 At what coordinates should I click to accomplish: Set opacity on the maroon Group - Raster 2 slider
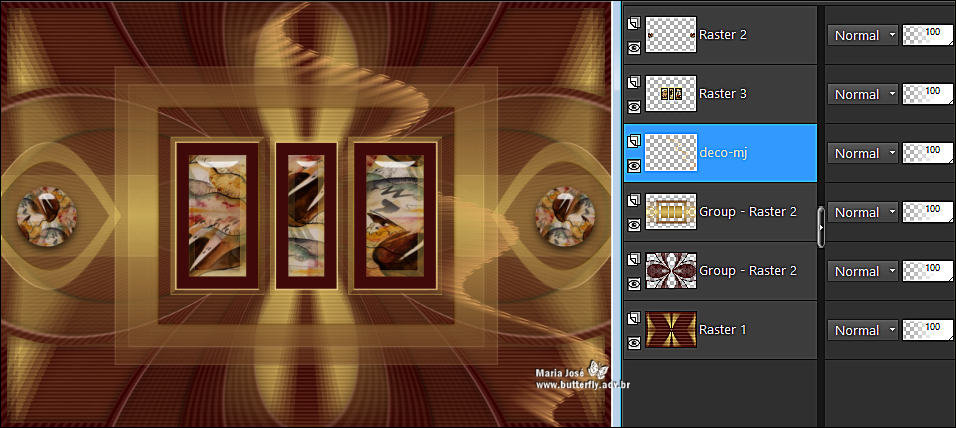click(928, 271)
